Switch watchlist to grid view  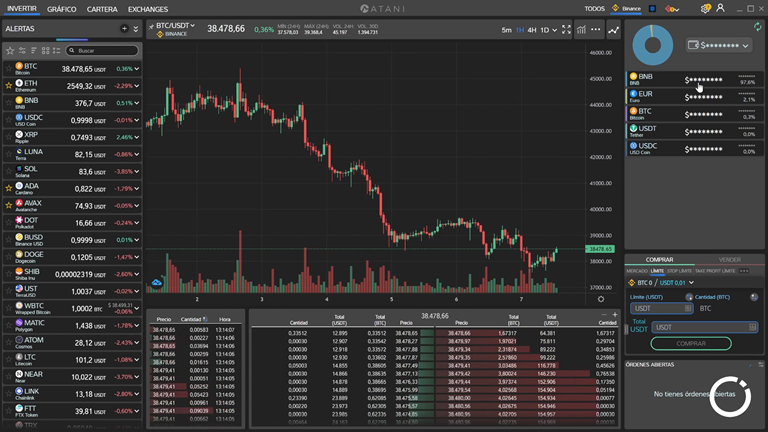46,50
